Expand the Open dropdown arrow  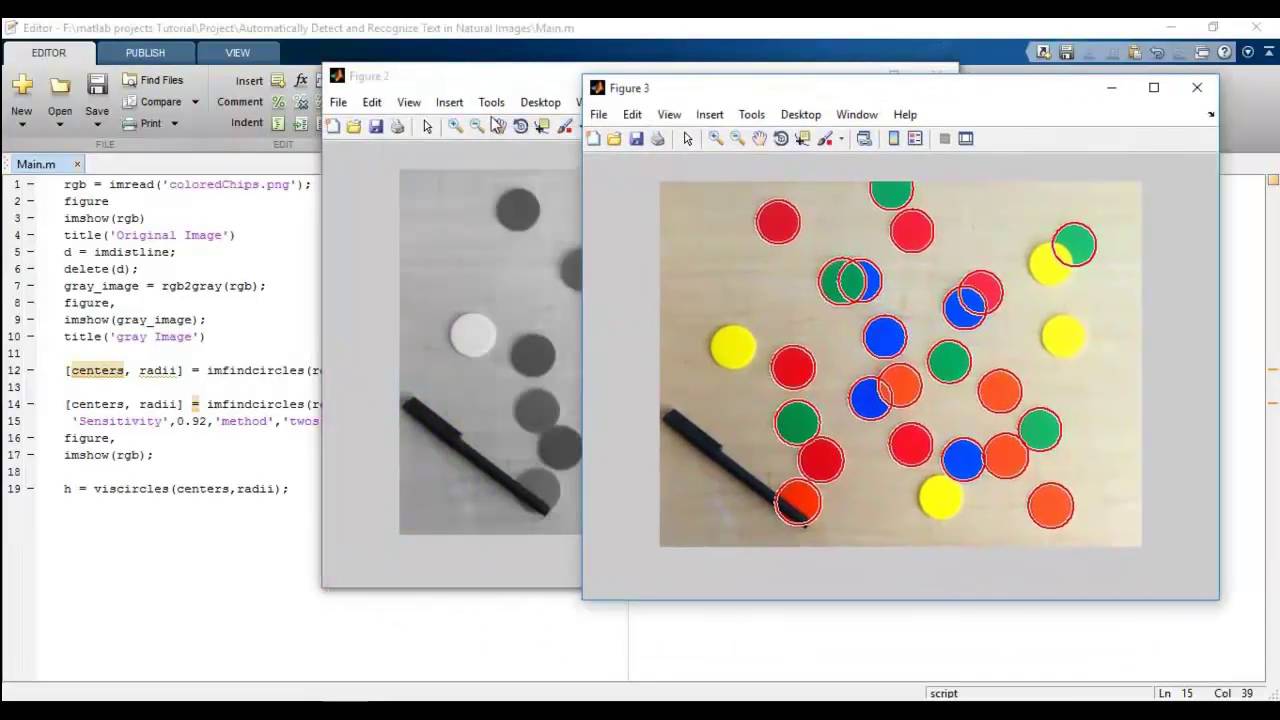click(x=60, y=124)
